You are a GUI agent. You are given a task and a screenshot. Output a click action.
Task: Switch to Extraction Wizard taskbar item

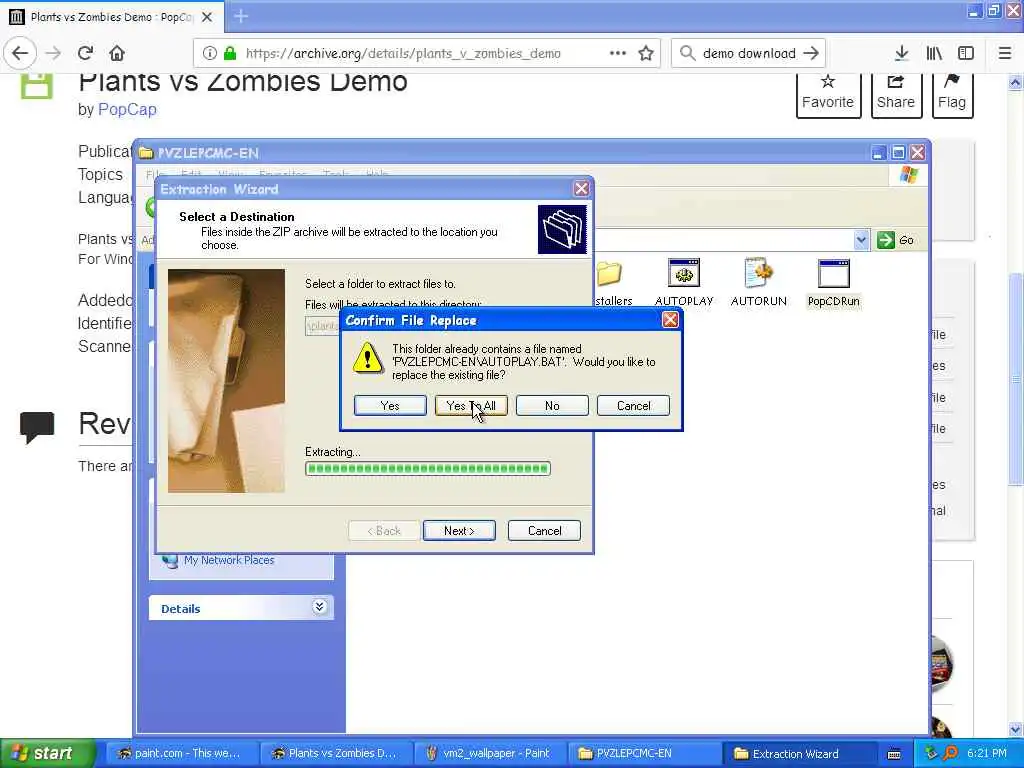[x=797, y=754]
